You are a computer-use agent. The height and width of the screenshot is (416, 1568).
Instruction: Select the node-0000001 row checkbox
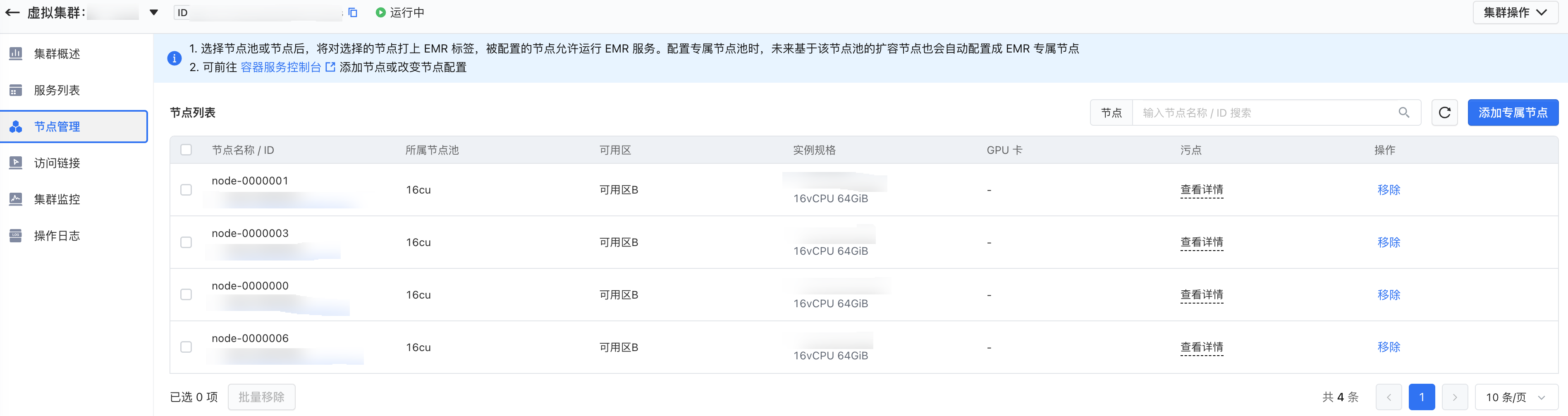(x=186, y=190)
